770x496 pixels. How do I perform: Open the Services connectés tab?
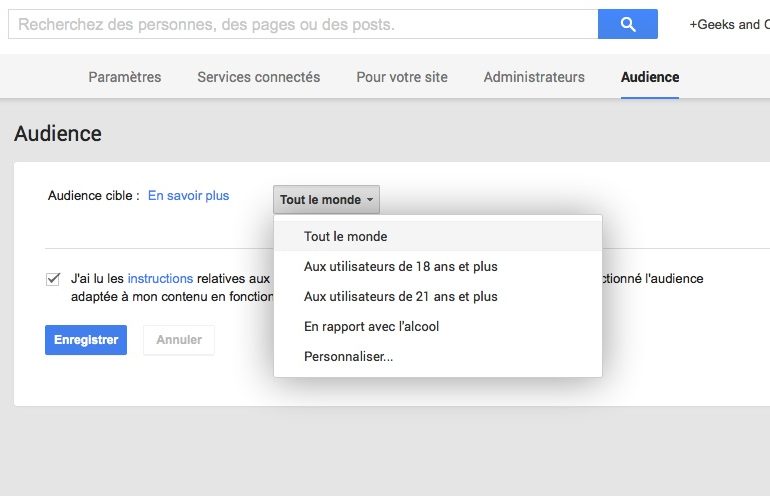tap(258, 77)
